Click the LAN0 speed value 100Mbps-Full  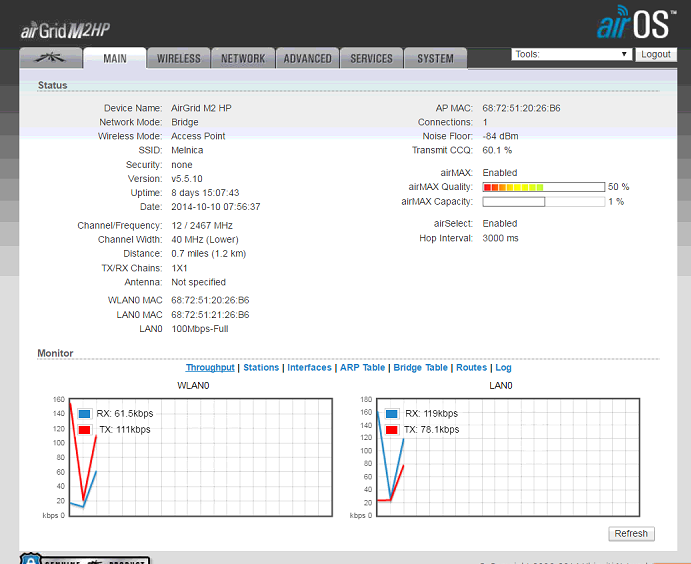tap(200, 329)
